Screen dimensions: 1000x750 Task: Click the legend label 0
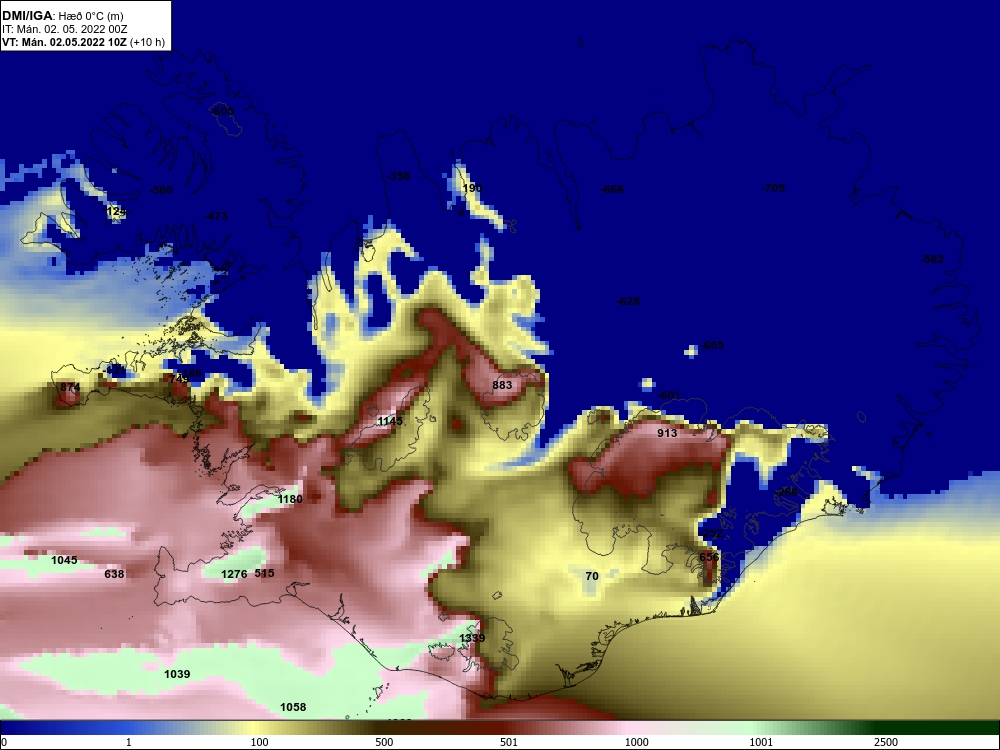pos(4,742)
